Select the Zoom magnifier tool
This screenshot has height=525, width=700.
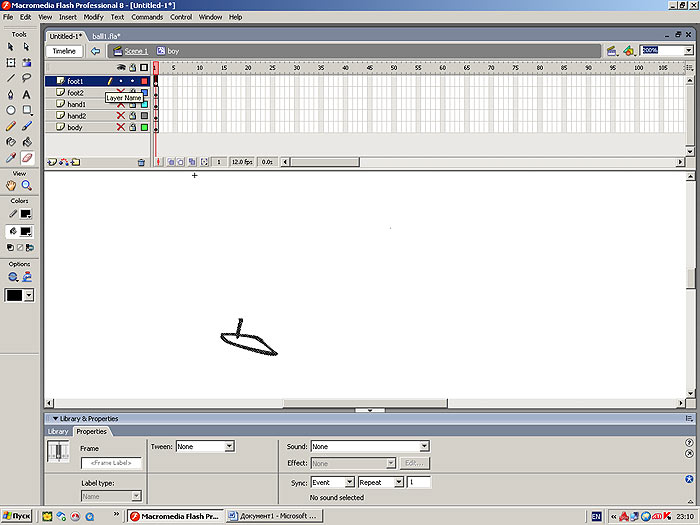[27, 185]
